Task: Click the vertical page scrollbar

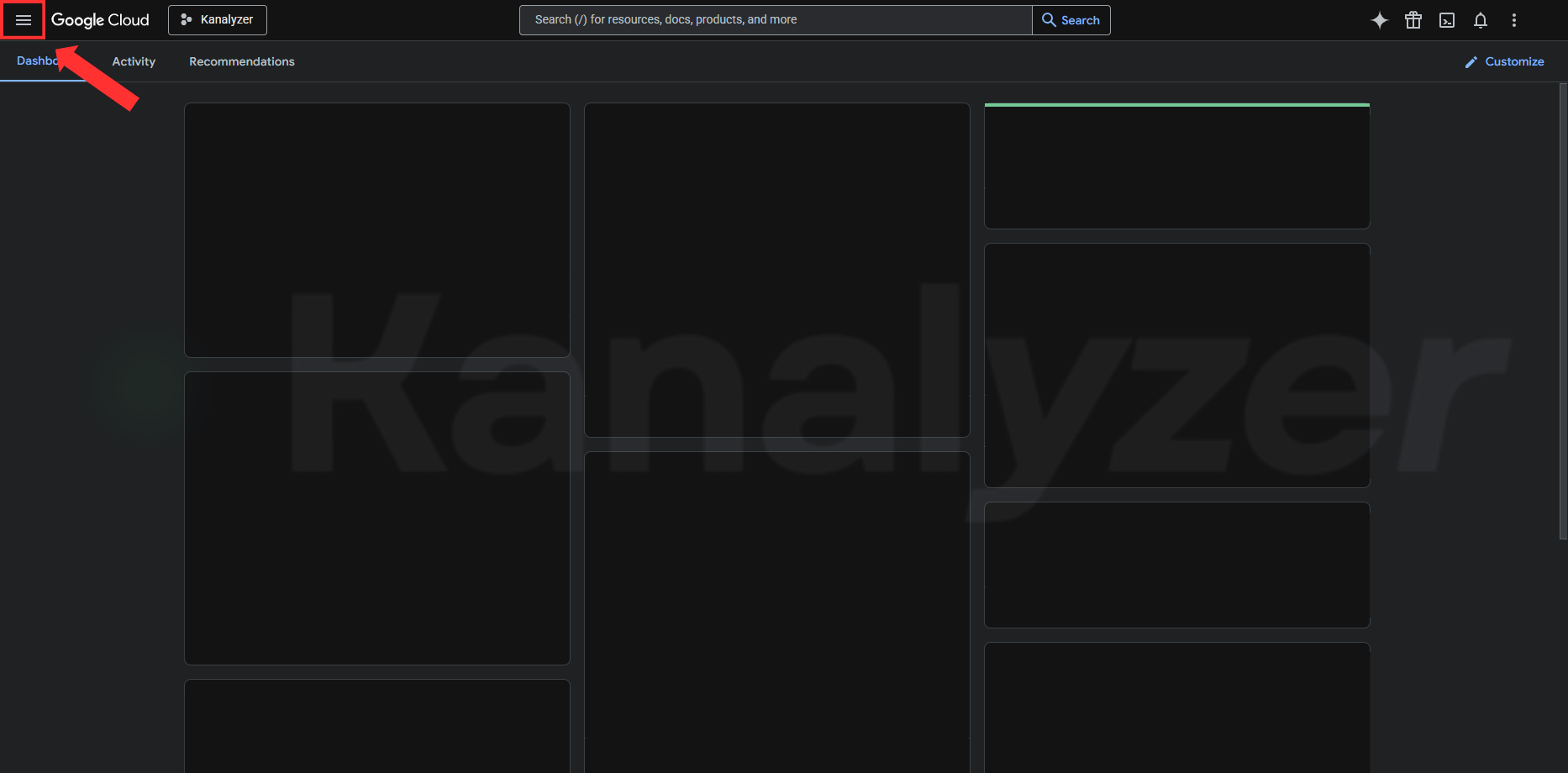Action: tap(1563, 311)
